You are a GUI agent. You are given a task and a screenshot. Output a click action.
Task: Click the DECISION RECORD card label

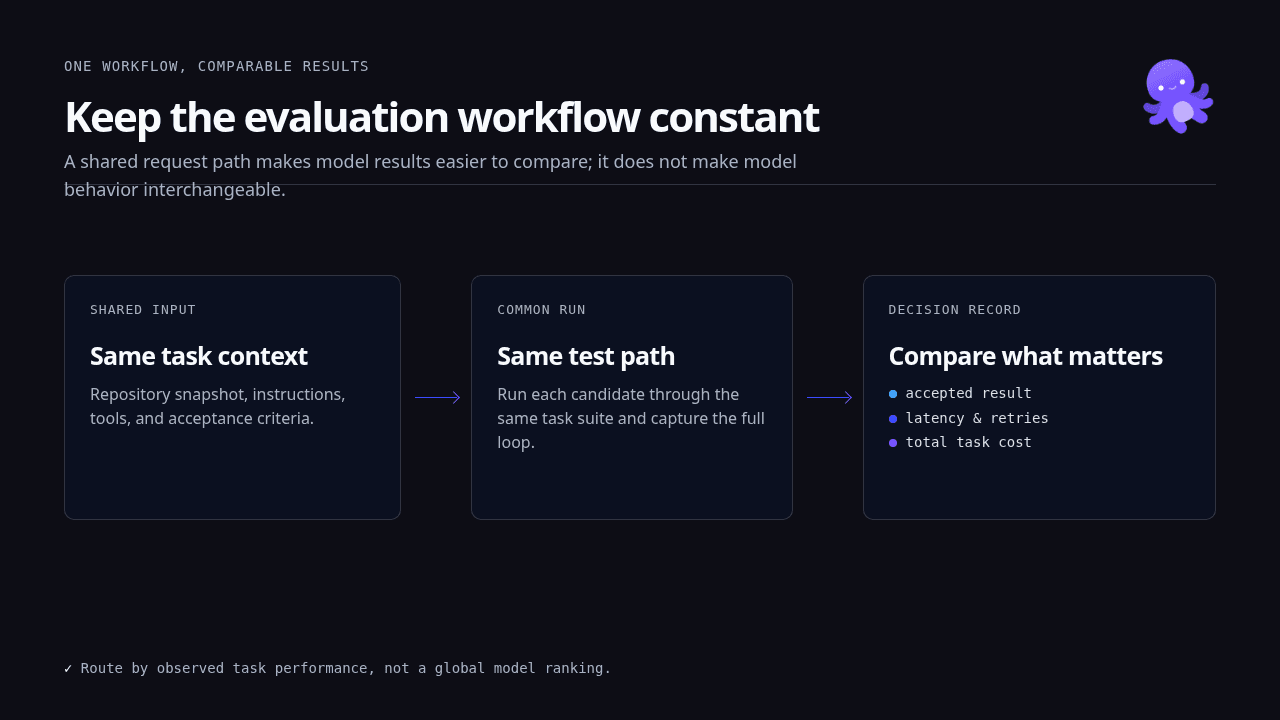(x=955, y=310)
